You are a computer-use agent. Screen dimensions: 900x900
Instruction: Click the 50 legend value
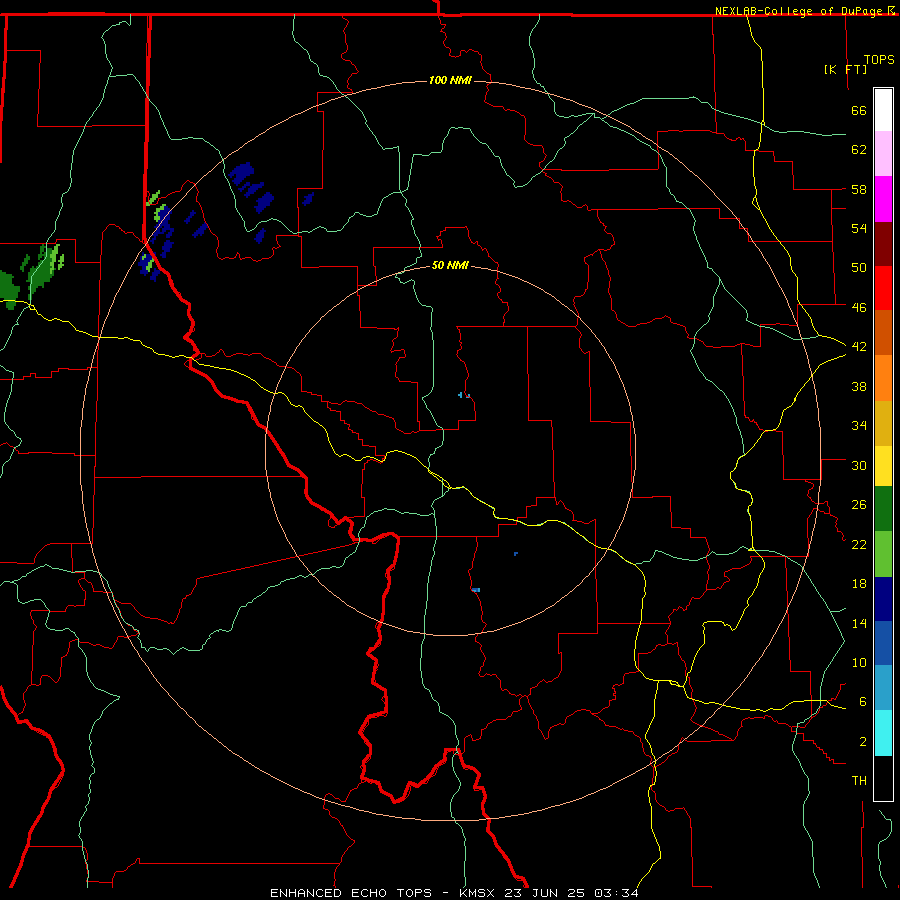(x=859, y=267)
